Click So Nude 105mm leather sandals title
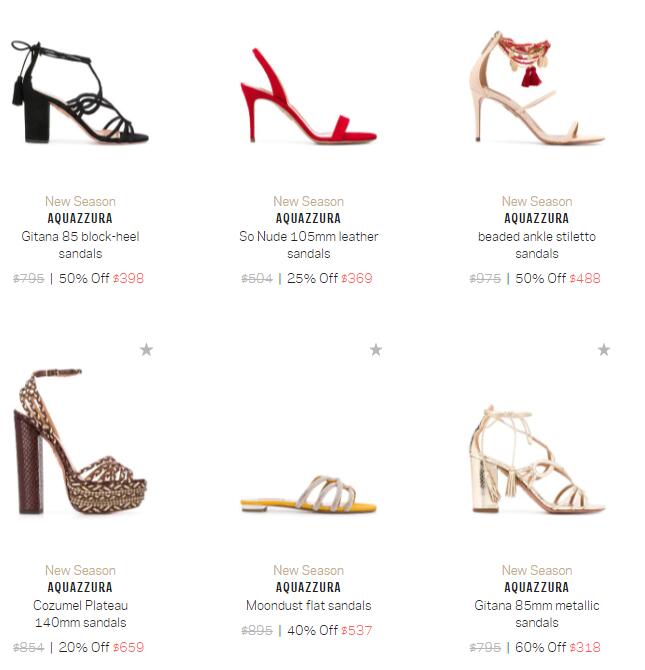This screenshot has height=670, width=645. [x=309, y=245]
